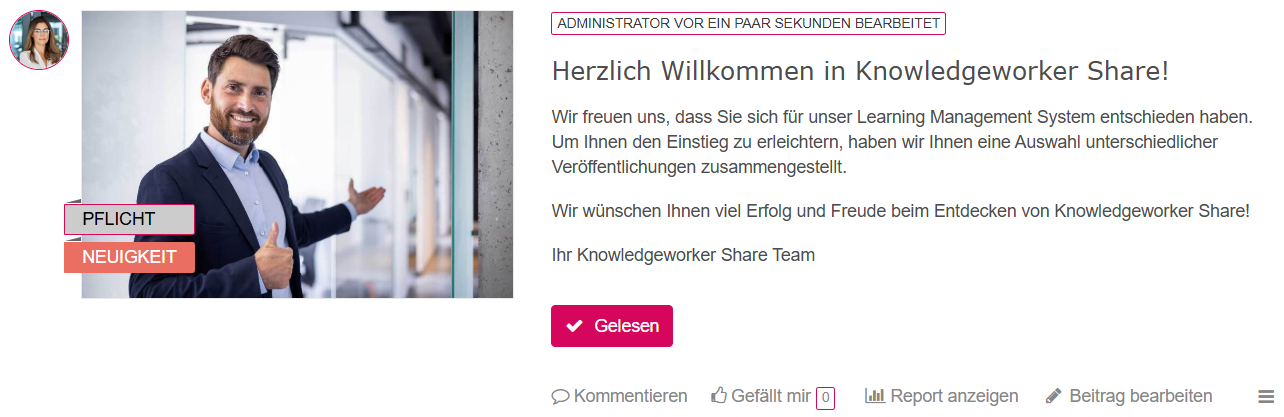Click the Kommentieren link text
The height and width of the screenshot is (417, 1284).
coord(630,396)
